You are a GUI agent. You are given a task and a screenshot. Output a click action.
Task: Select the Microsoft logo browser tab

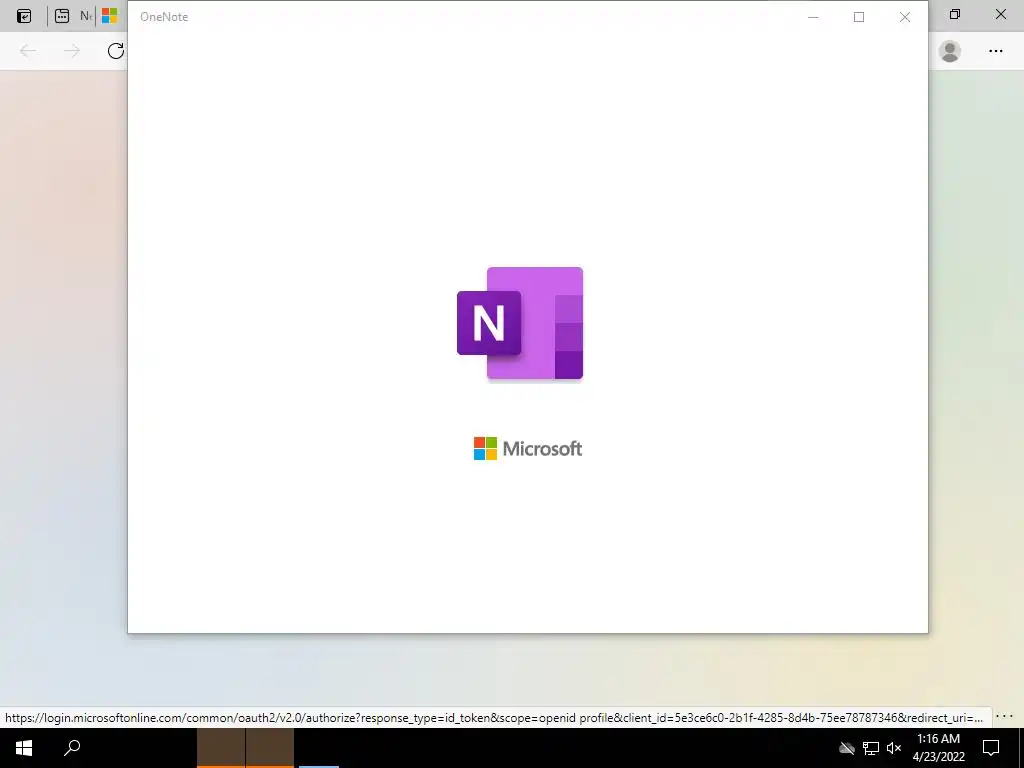coord(110,16)
